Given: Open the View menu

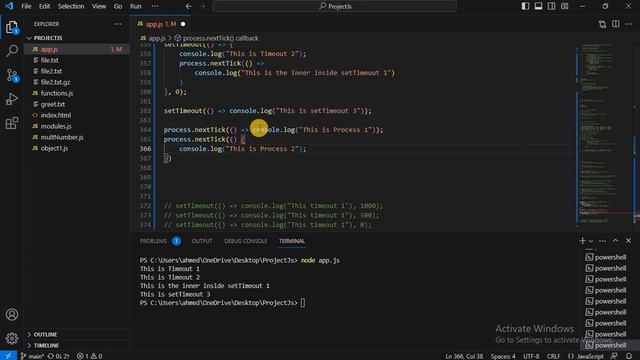Looking at the screenshot, I should click(x=99, y=6).
